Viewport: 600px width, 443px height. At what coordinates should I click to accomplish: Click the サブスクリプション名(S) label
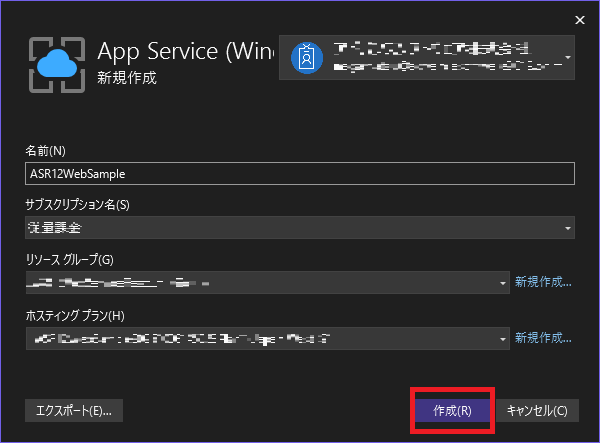77,205
